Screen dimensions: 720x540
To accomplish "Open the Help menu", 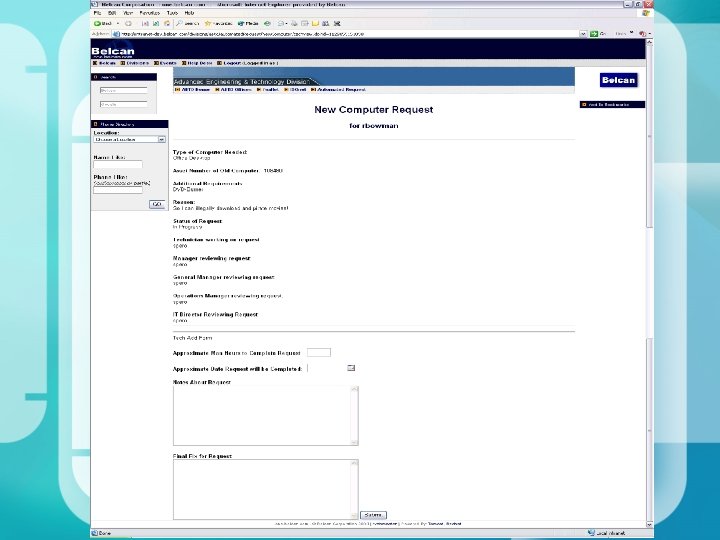I will [189, 13].
